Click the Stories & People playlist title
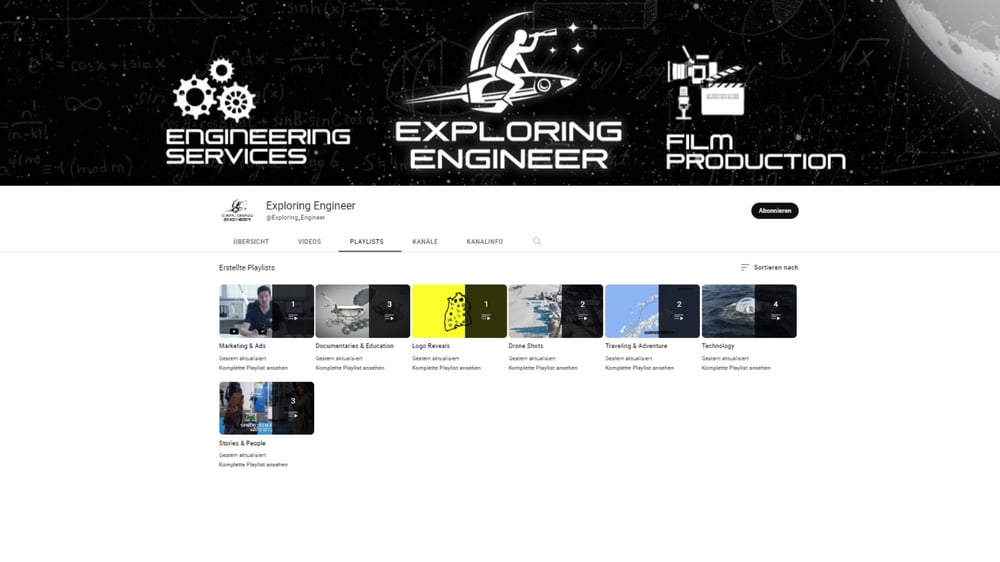1000x562 pixels. (x=242, y=443)
